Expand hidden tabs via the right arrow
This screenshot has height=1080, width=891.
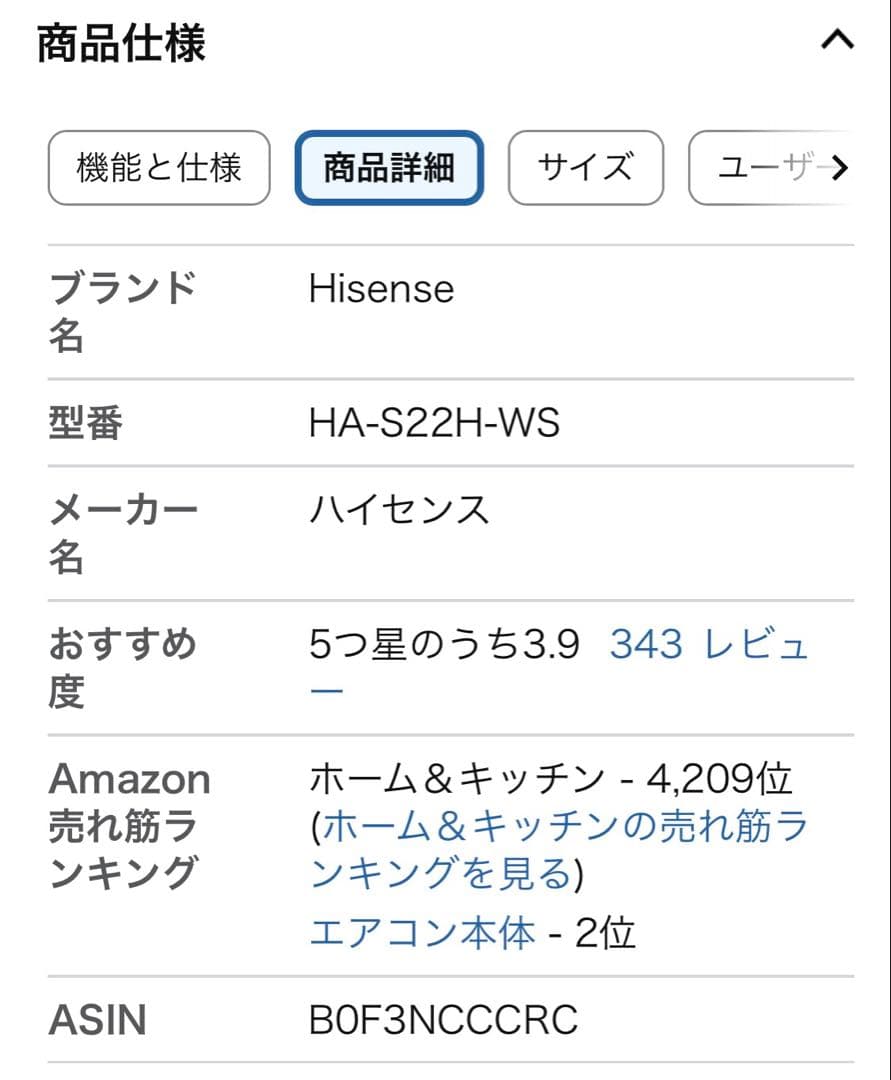click(843, 168)
